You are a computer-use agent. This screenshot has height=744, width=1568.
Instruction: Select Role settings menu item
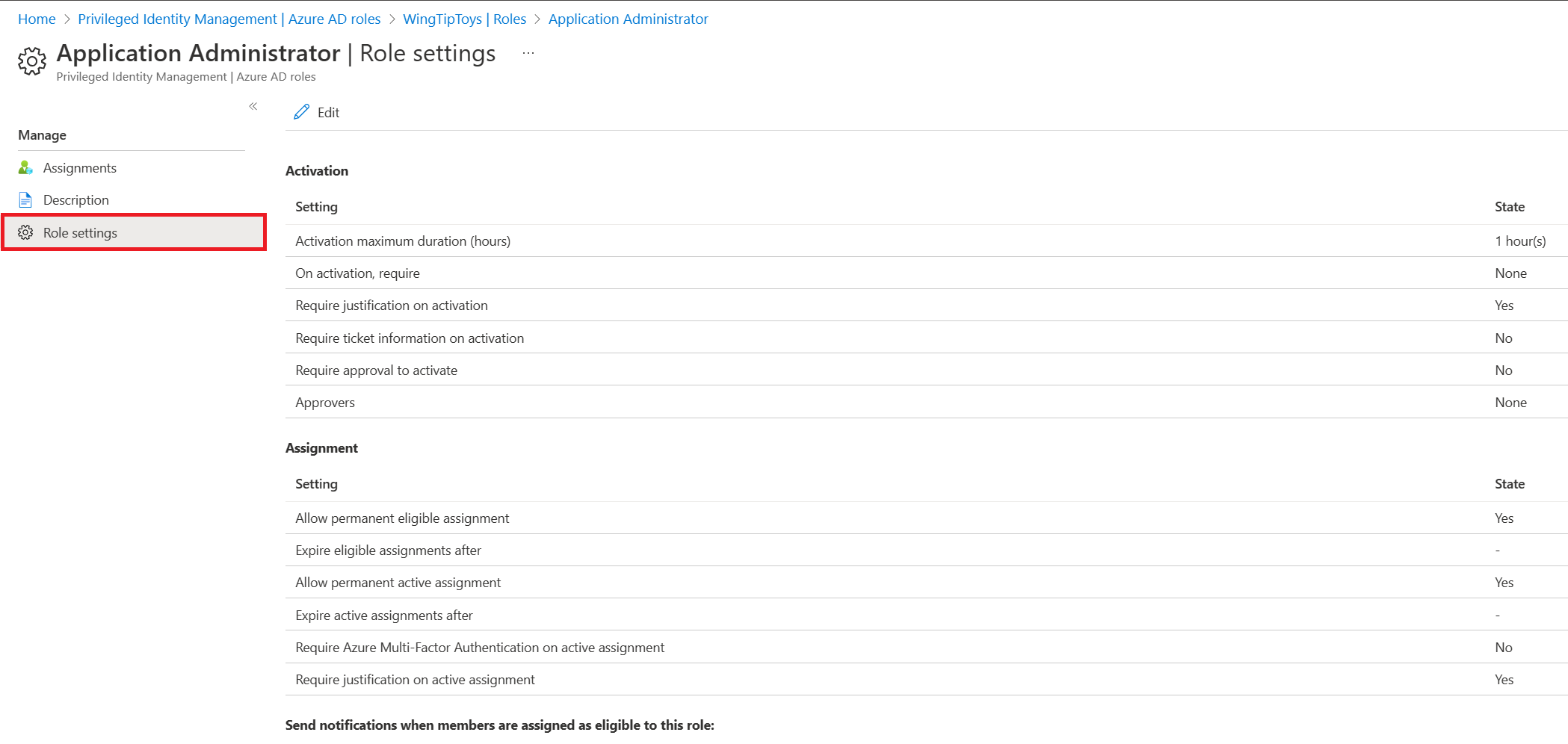pos(134,232)
